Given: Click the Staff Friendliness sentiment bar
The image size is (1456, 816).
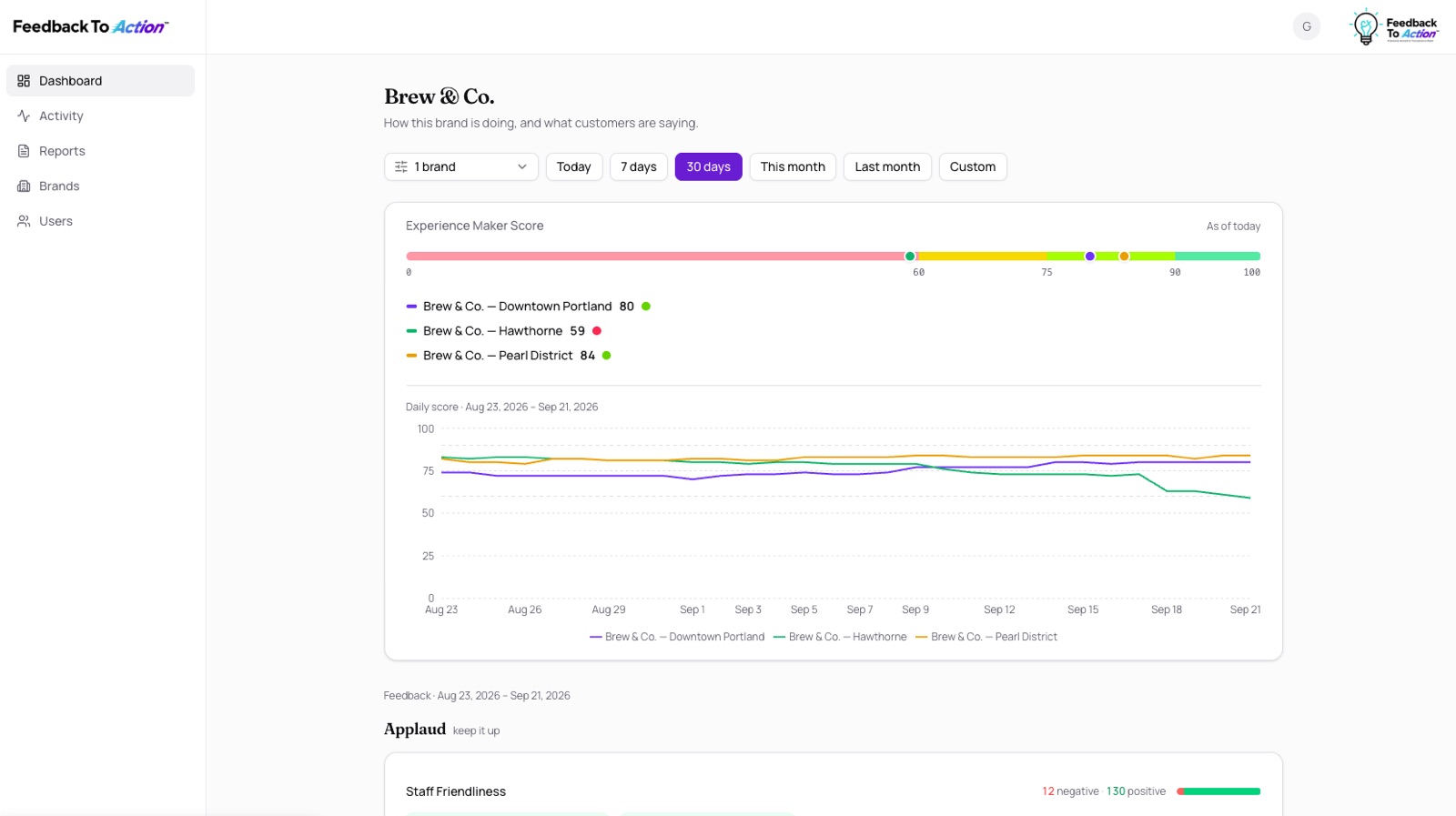Looking at the screenshot, I should click(x=1218, y=791).
